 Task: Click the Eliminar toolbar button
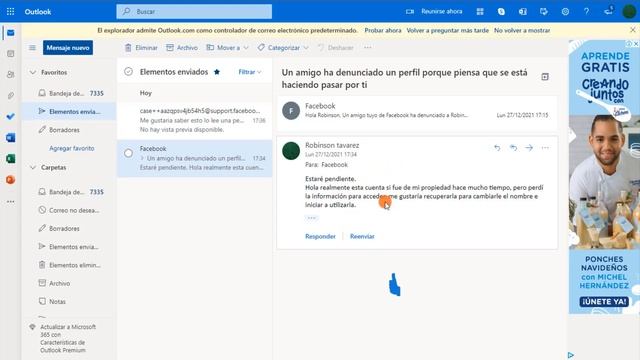[x=141, y=48]
